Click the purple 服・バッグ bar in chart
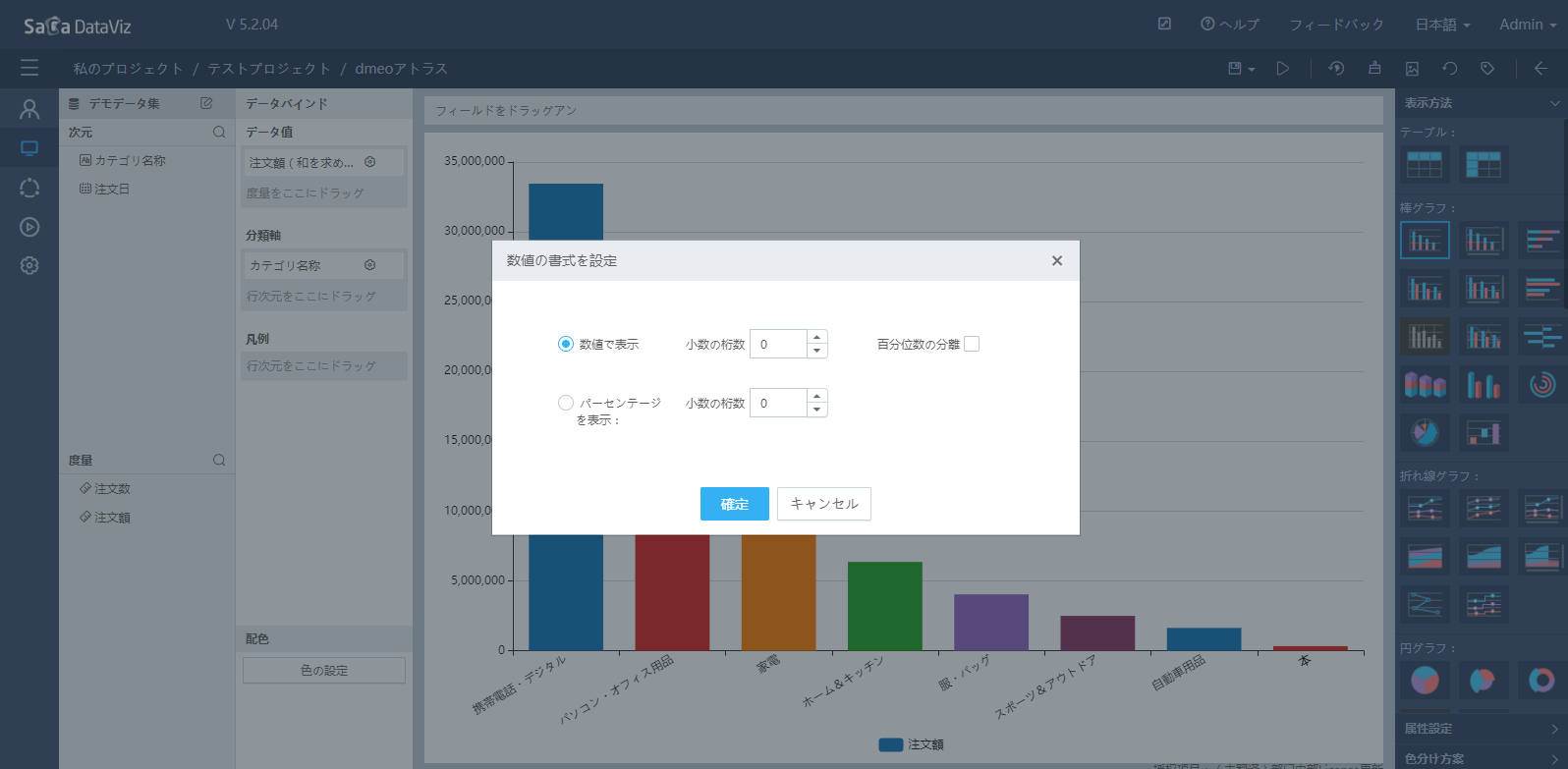 [x=990, y=622]
